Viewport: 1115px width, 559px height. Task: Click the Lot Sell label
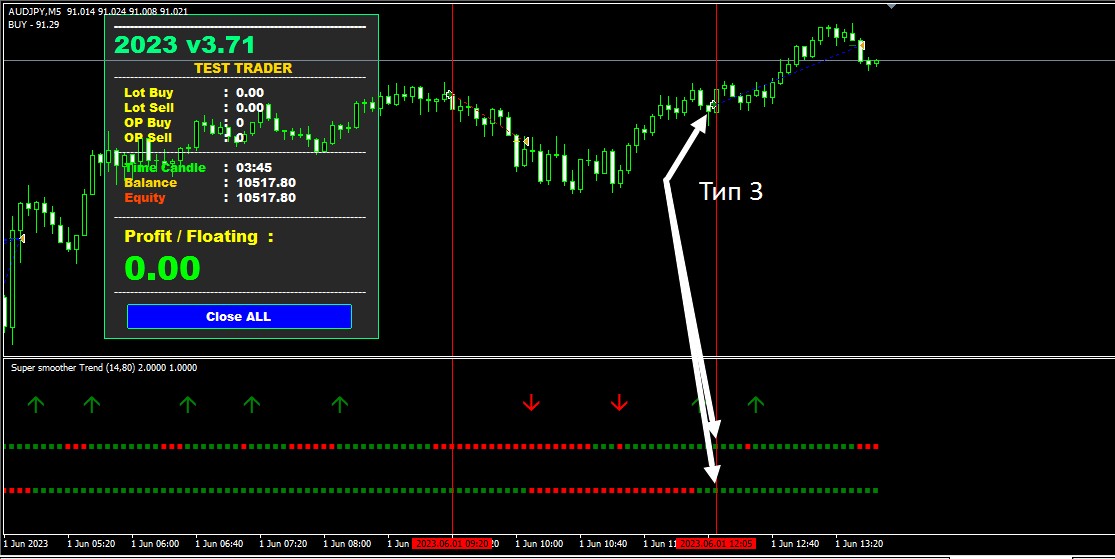149,107
